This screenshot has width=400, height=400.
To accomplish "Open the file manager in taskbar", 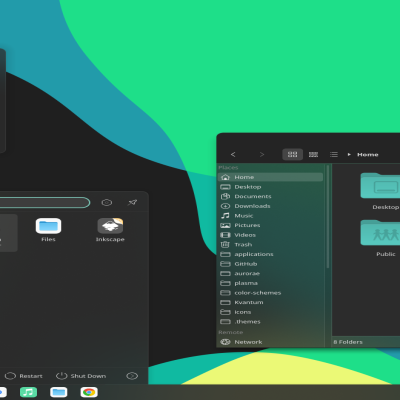I will 59,392.
